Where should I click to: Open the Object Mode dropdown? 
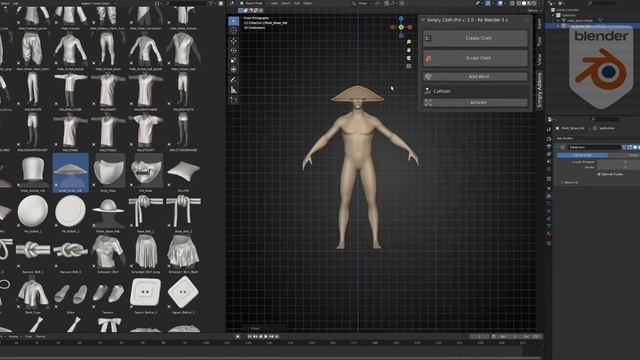(x=253, y=3)
